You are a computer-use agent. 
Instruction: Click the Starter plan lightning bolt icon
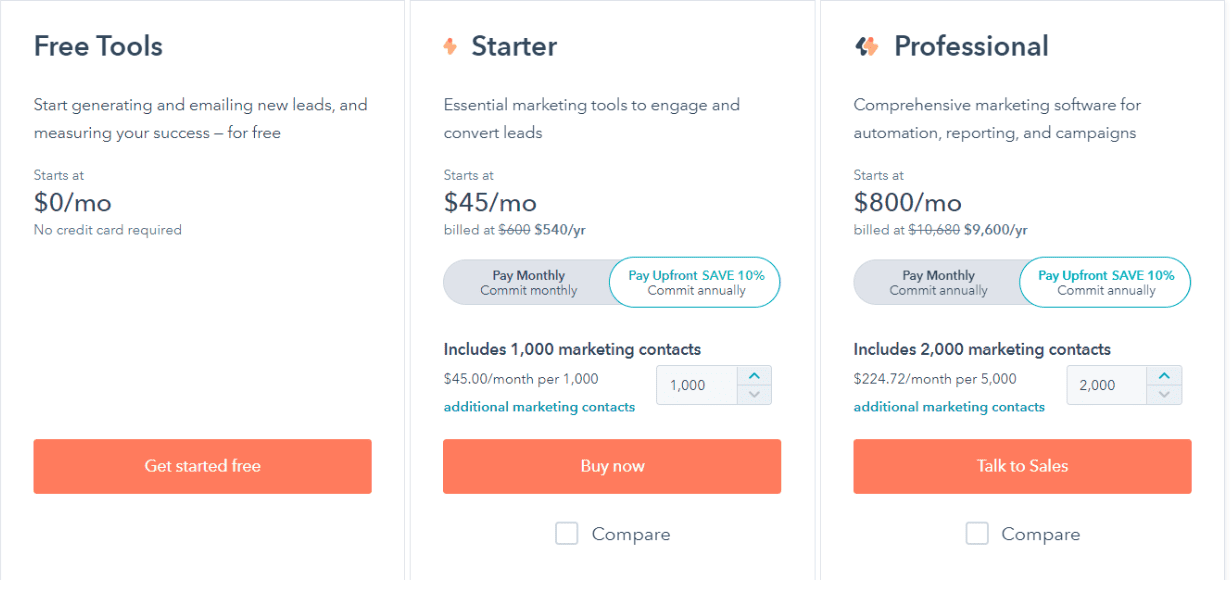click(x=450, y=46)
